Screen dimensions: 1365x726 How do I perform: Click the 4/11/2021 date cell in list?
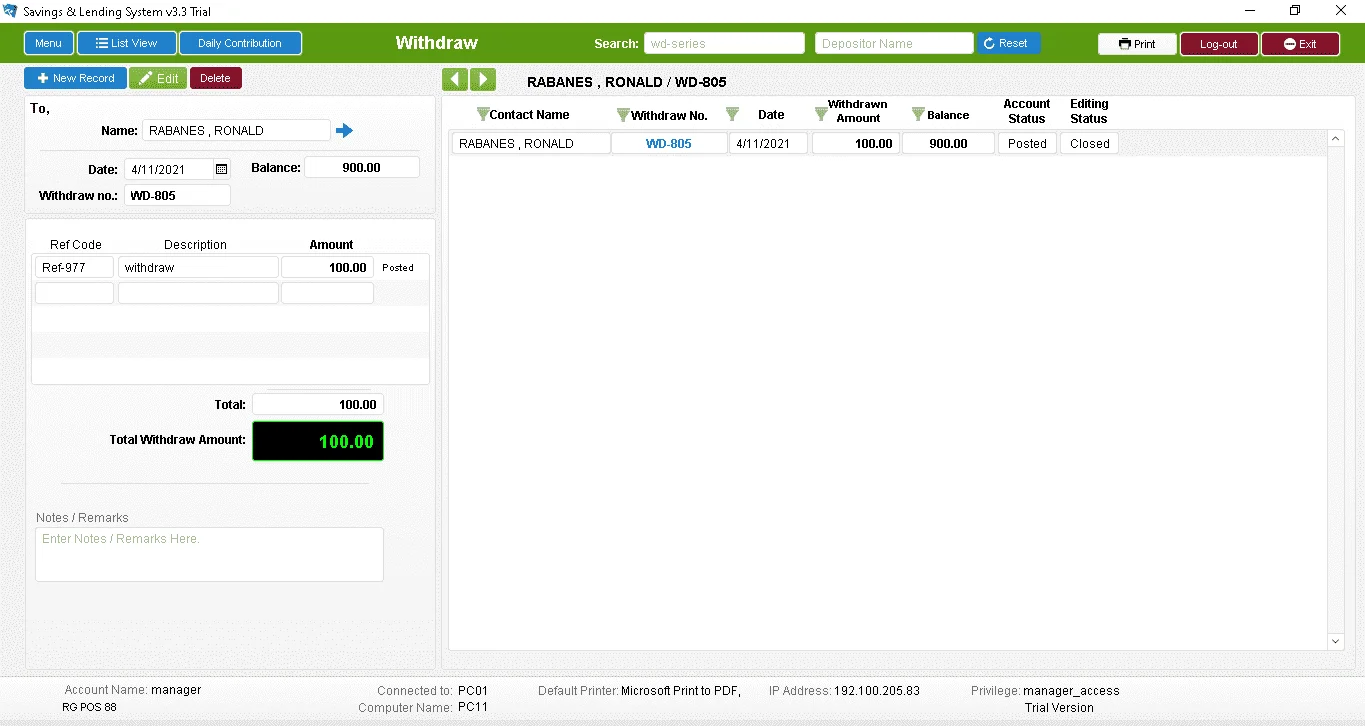tap(768, 143)
